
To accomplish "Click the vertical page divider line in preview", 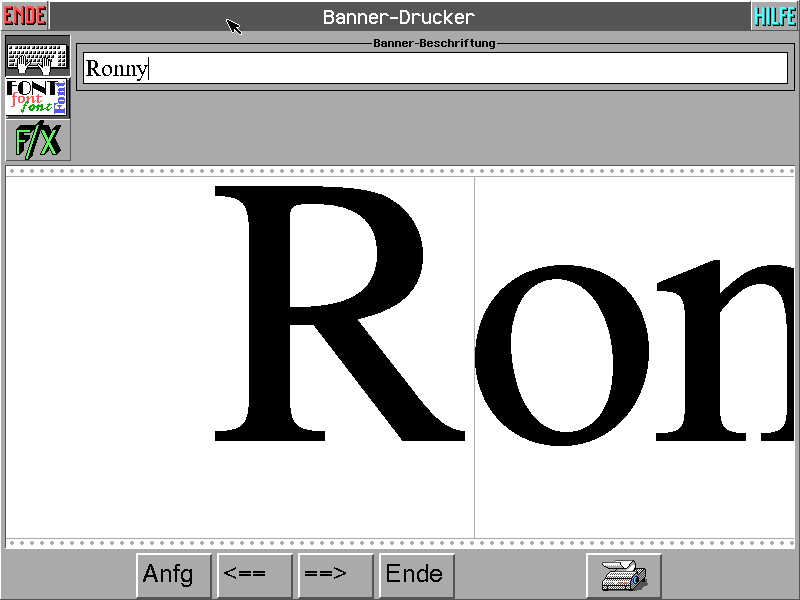I will click(x=474, y=490).
